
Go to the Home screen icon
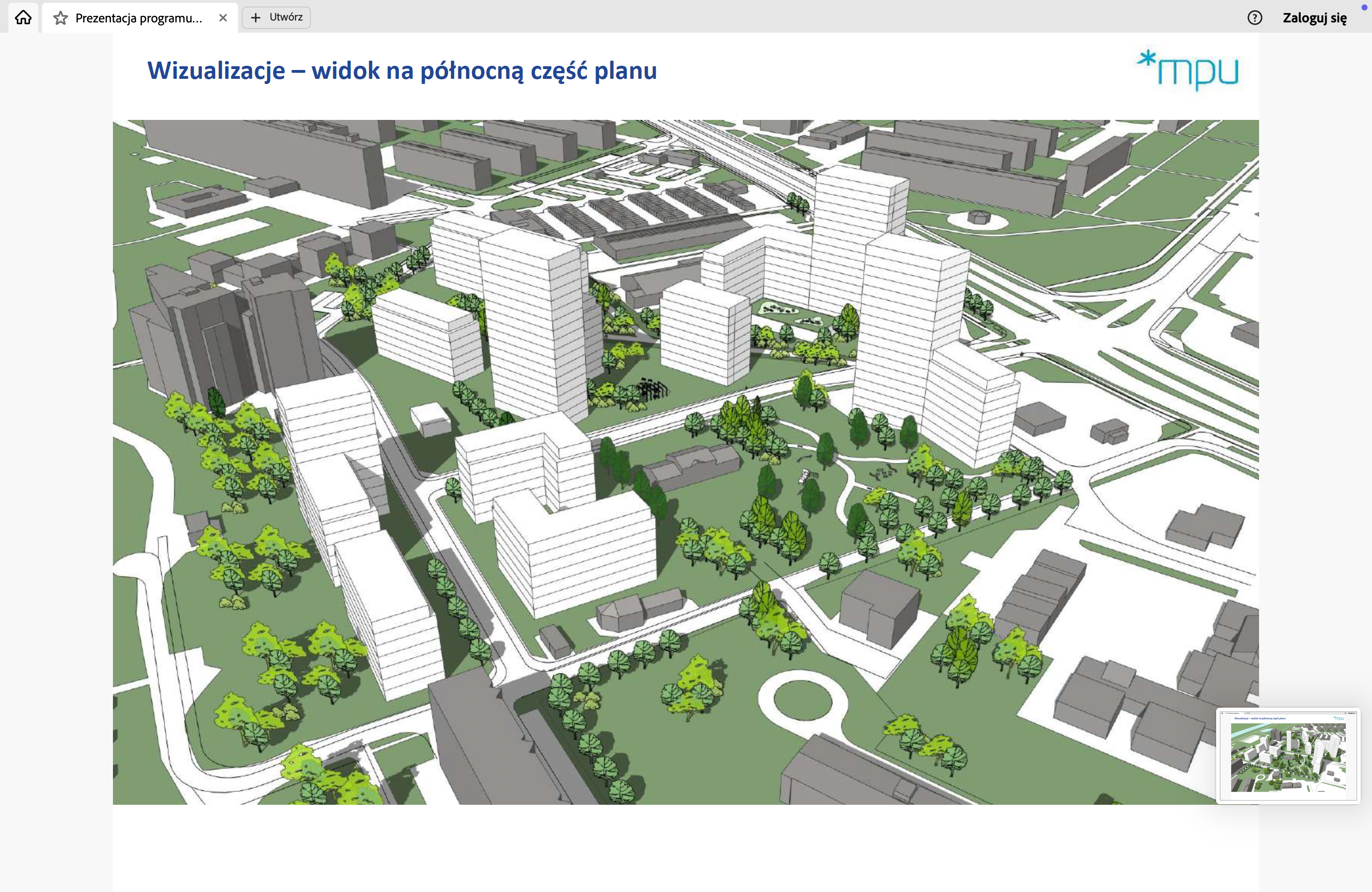tap(23, 17)
